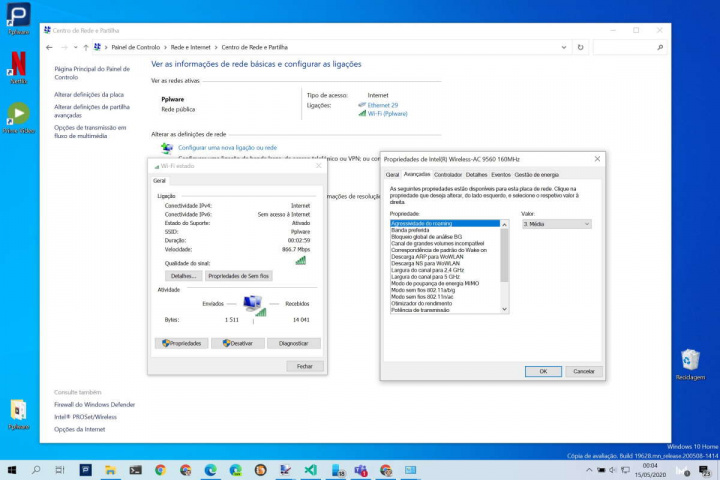Open the Wi-Fi (Pplware) connection link
Screen dimensions: 720x480
387,114
